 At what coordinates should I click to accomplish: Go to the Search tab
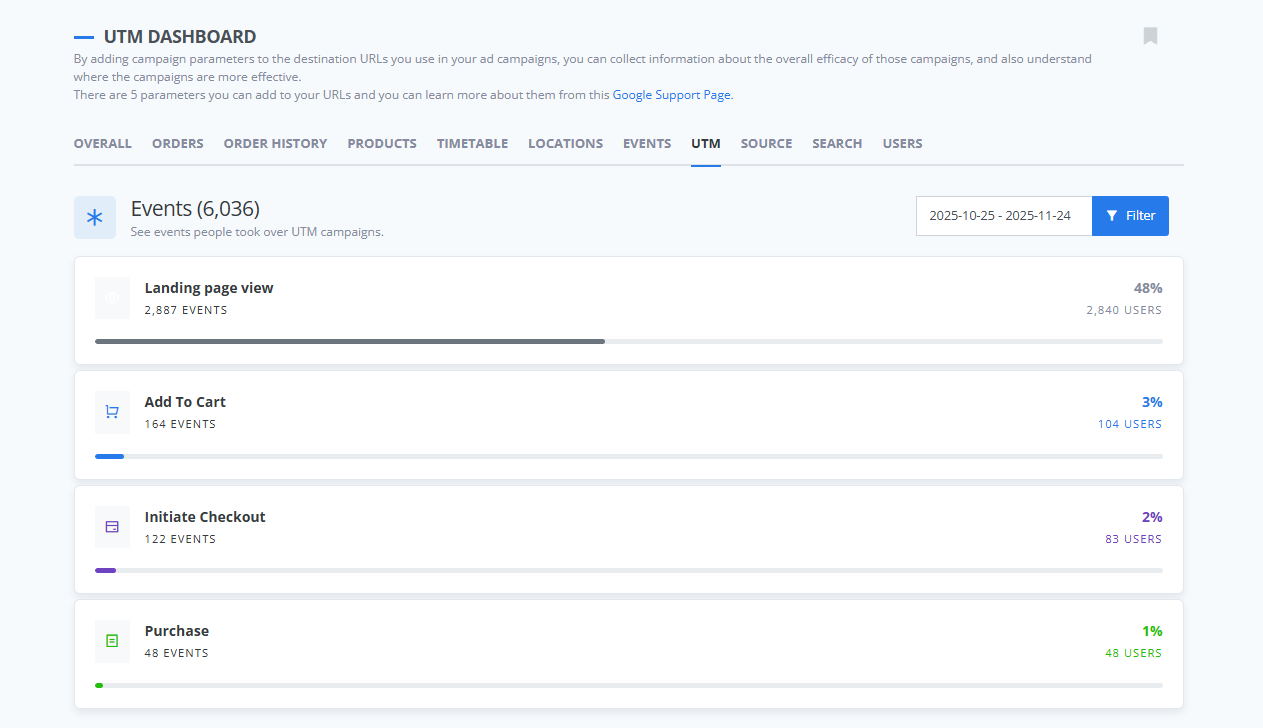coord(837,144)
